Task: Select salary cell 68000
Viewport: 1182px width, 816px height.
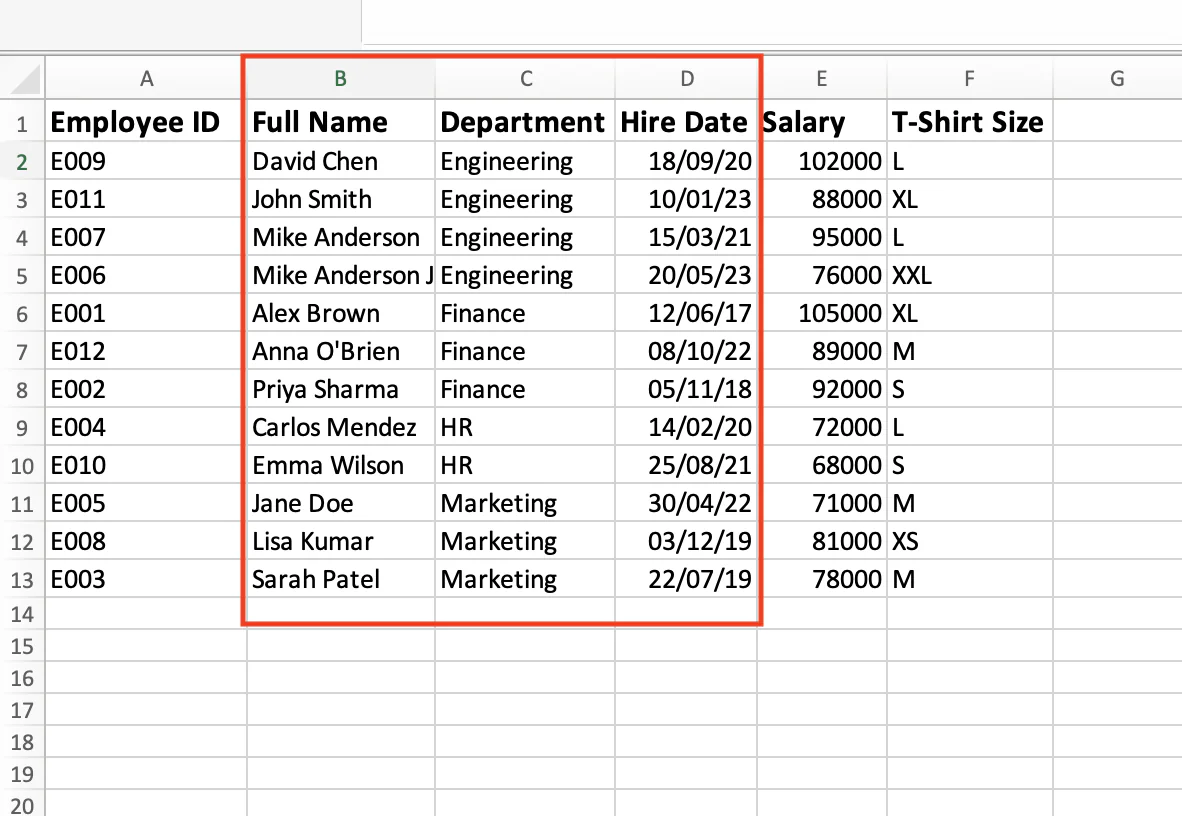Action: point(822,465)
